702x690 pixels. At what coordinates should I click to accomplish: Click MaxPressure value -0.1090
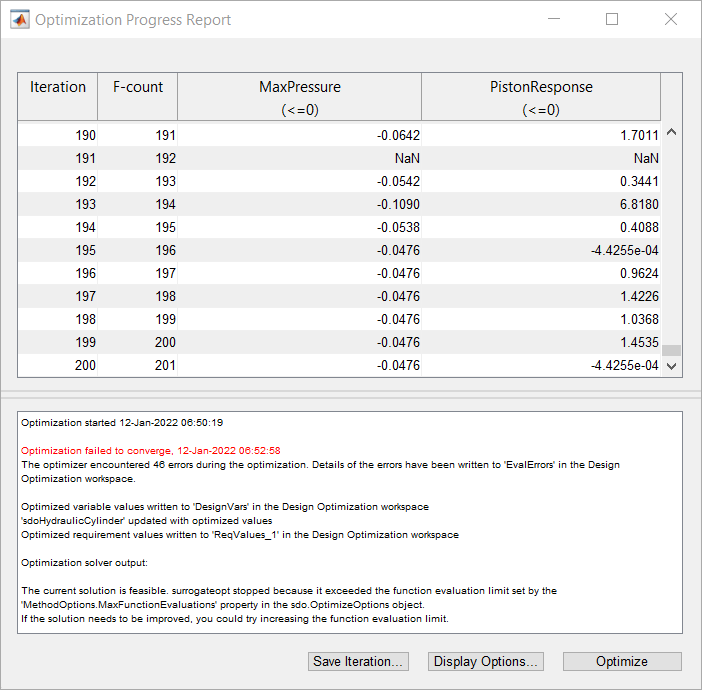[x=300, y=204]
